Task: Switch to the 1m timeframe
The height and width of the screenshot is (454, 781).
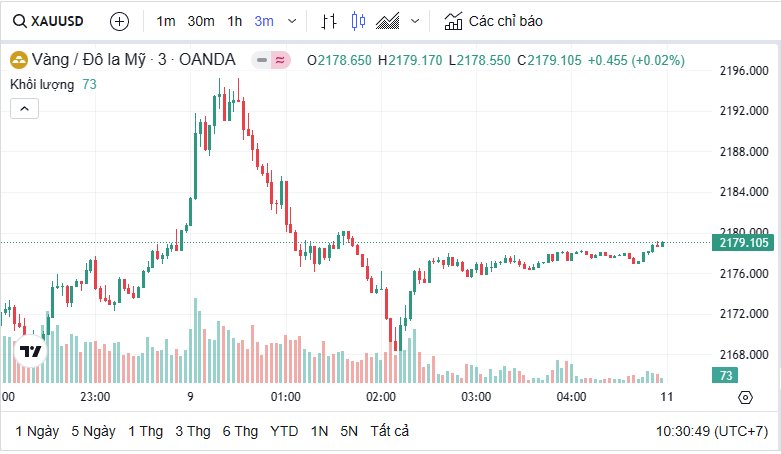Action: (x=166, y=21)
